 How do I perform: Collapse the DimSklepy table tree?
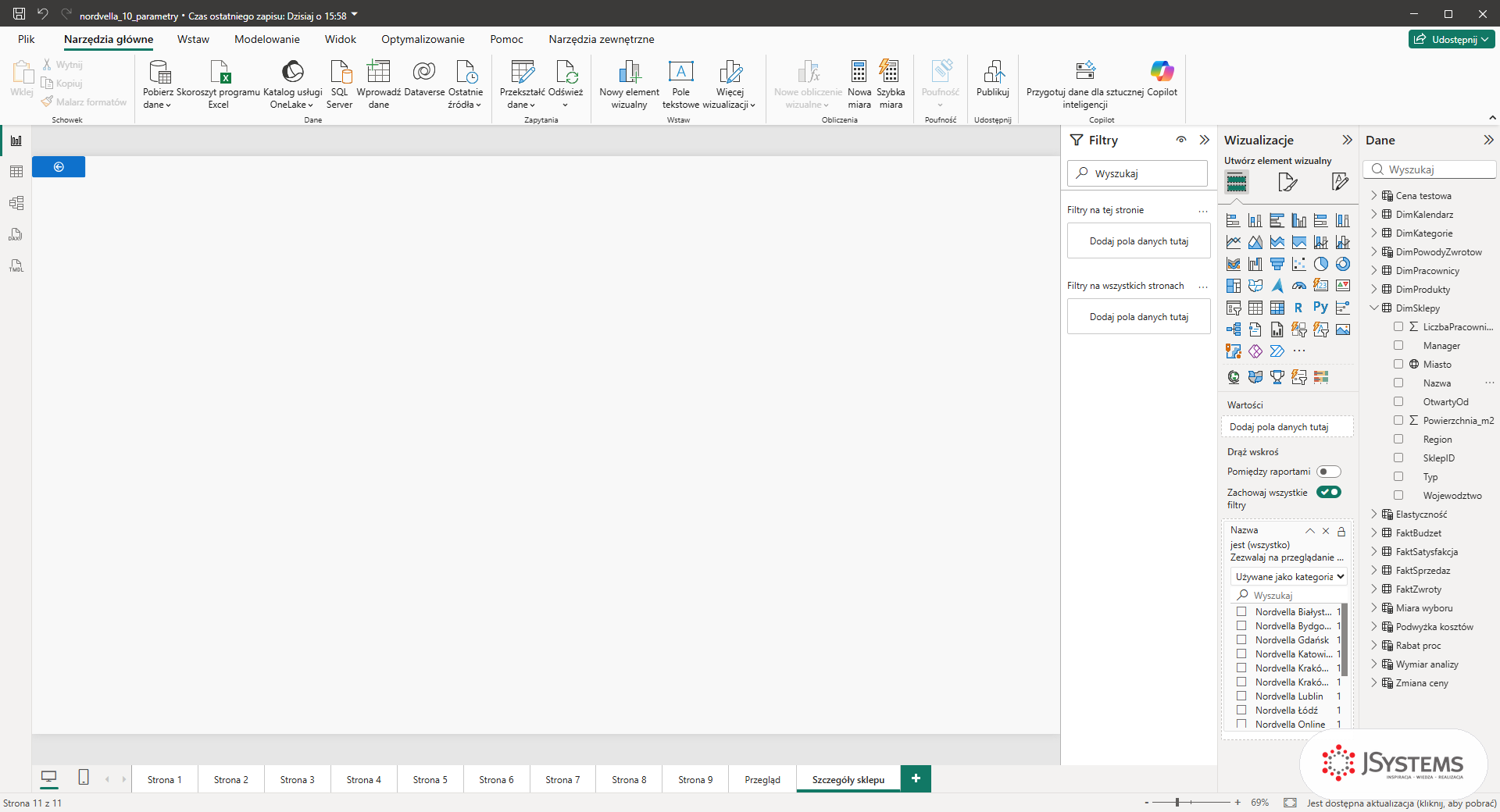(x=1374, y=308)
